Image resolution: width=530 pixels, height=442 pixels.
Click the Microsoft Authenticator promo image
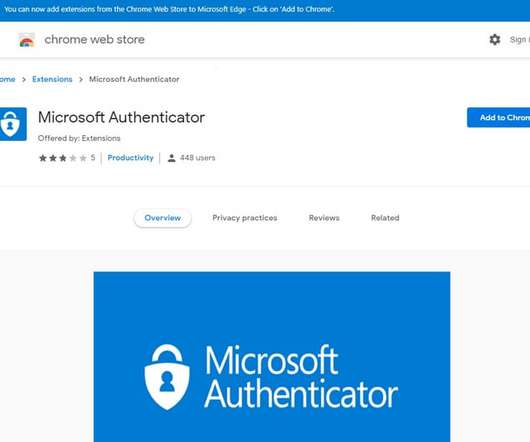[272, 357]
